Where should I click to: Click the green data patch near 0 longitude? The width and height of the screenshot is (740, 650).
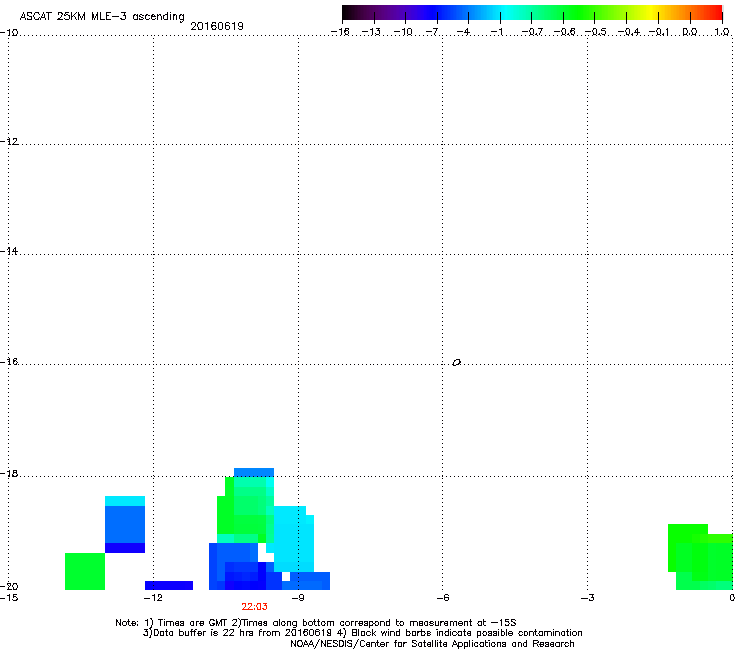[x=700, y=557]
